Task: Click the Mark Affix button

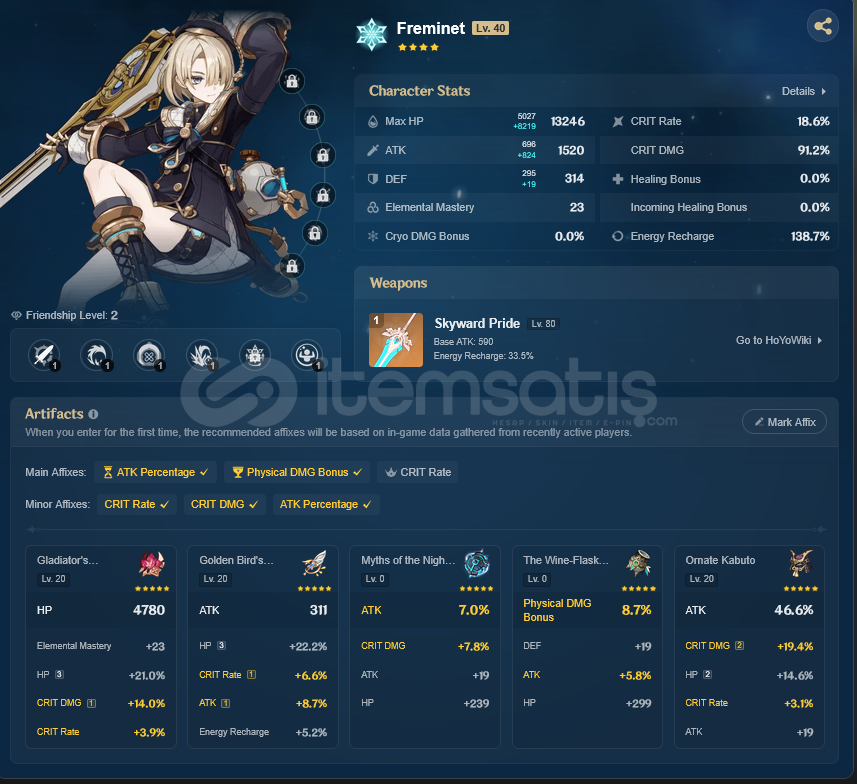Action: click(x=784, y=422)
